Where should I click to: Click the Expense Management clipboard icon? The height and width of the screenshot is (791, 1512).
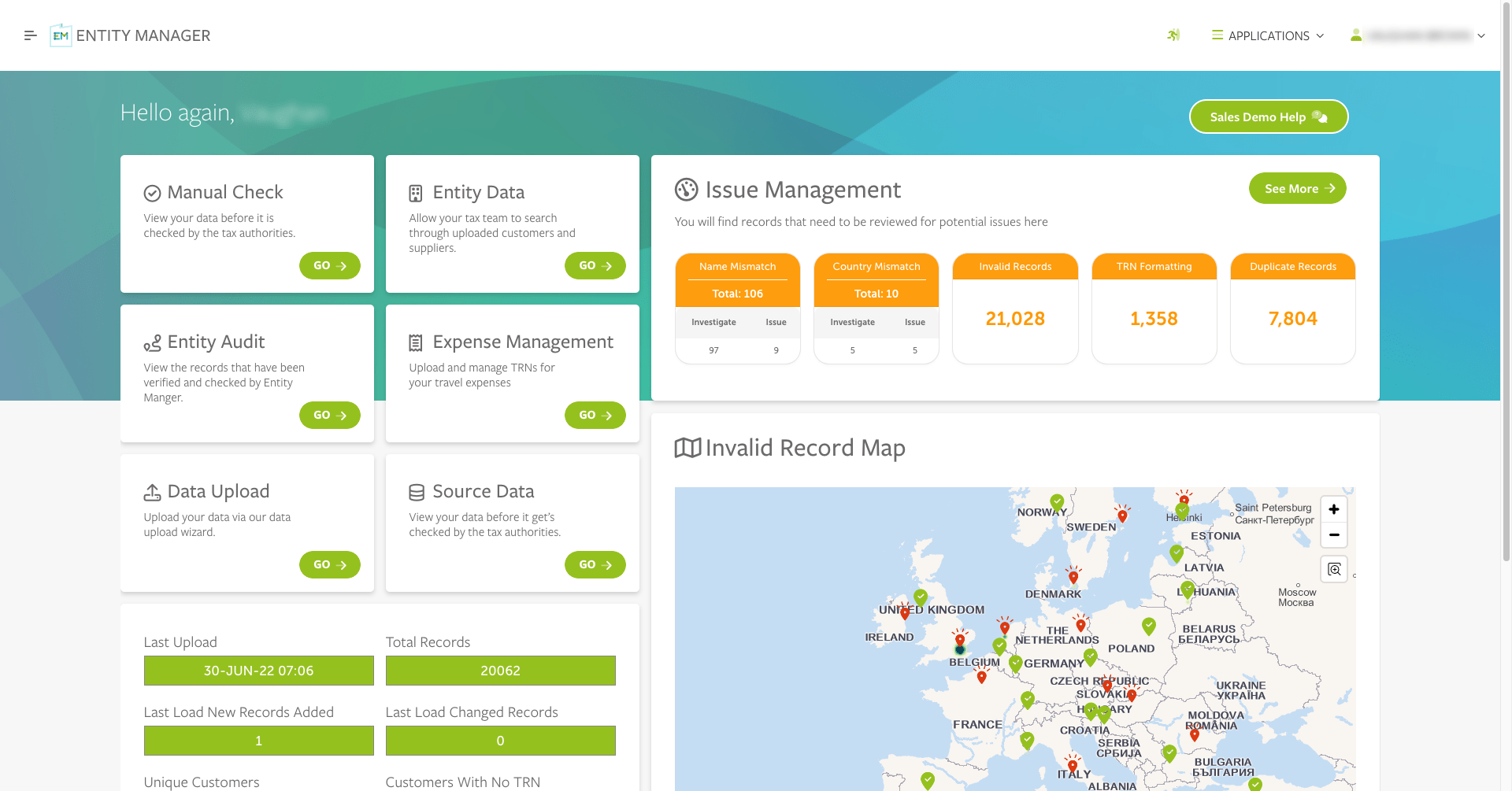[x=416, y=342]
